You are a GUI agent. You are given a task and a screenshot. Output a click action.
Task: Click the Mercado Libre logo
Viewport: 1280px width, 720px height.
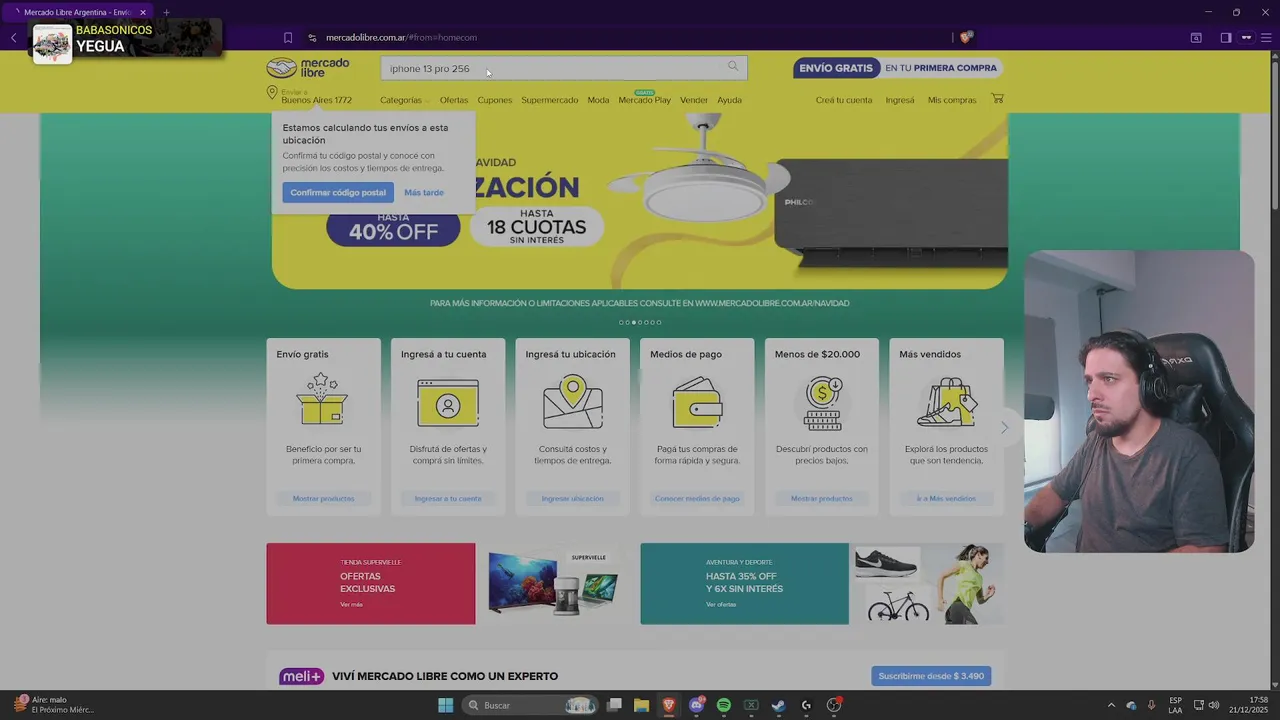click(308, 68)
